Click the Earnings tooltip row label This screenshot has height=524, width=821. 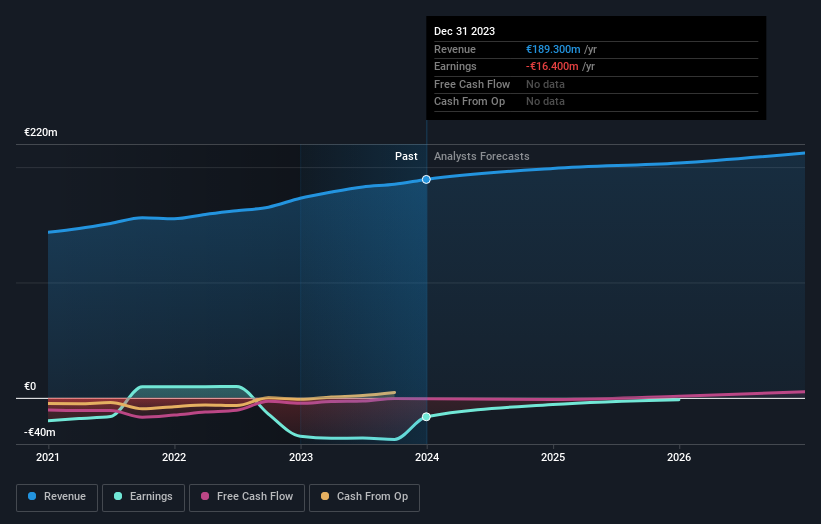tap(455, 66)
